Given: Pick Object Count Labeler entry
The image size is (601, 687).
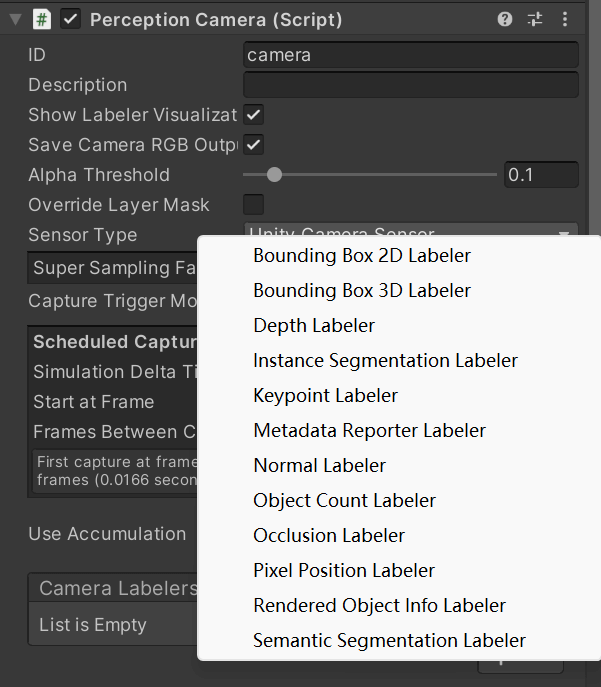Looking at the screenshot, I should [344, 500].
